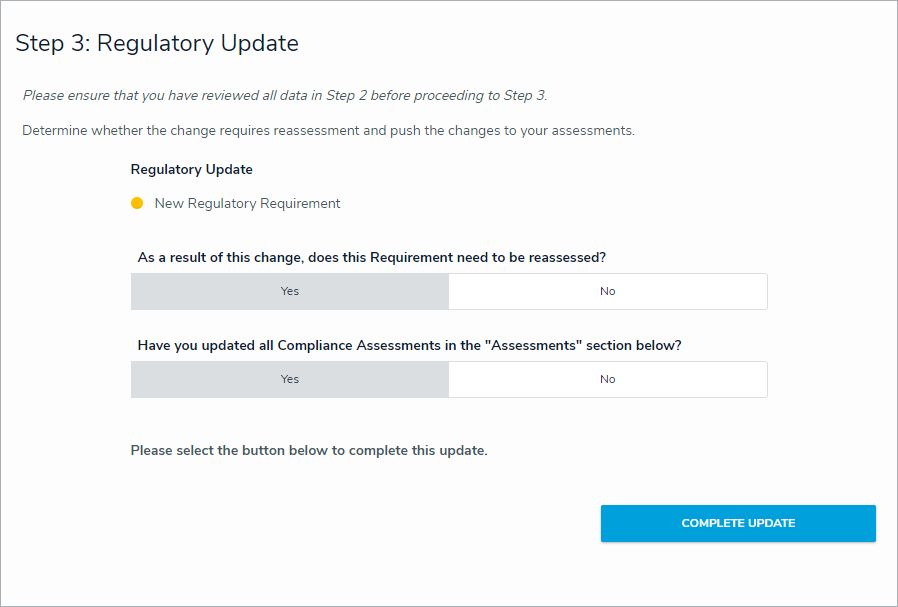Click 'Please select the button below' instruction
The image size is (898, 607).
[308, 451]
